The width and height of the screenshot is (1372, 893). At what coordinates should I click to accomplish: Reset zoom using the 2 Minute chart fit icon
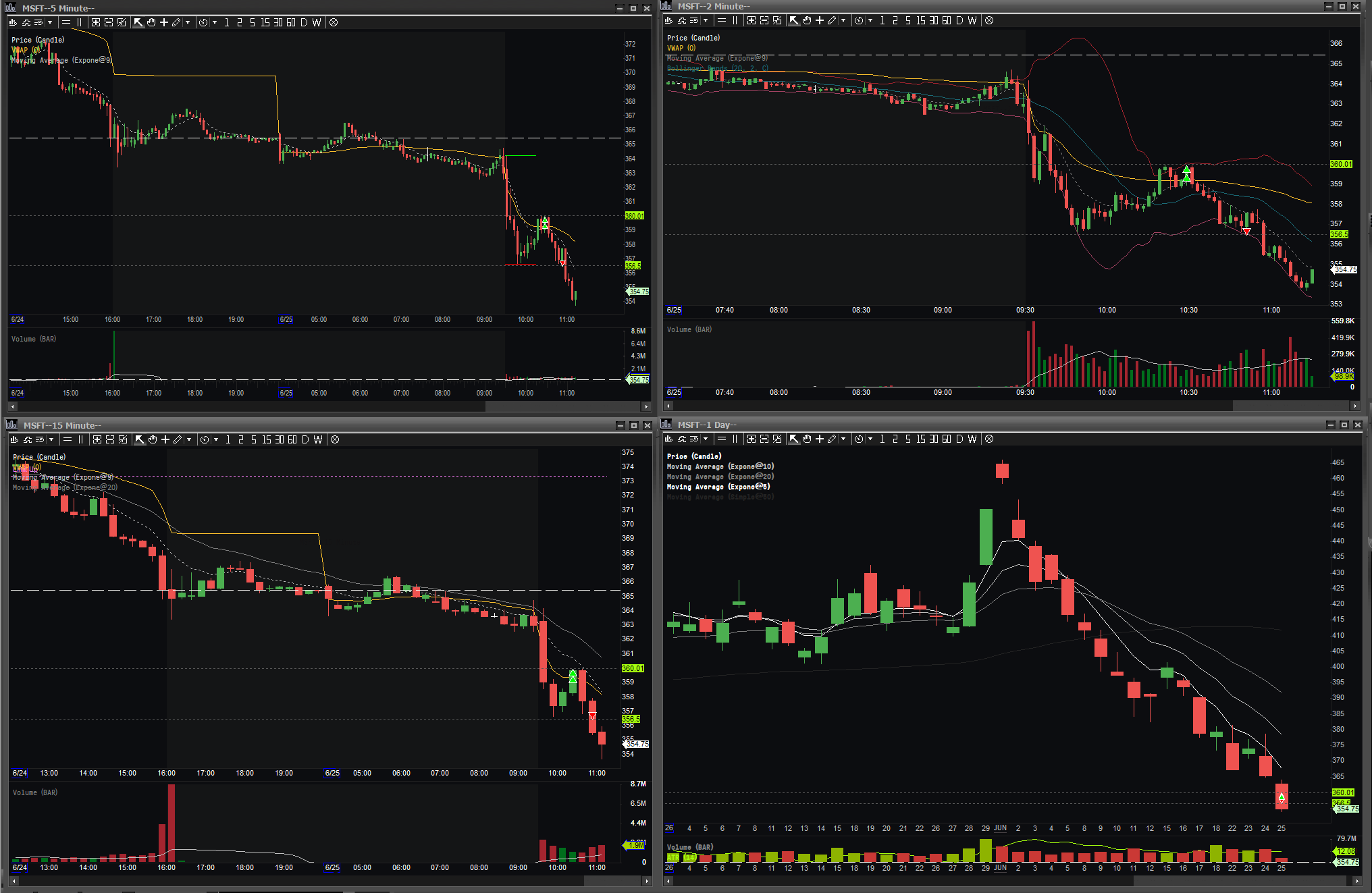pyautogui.click(x=777, y=20)
